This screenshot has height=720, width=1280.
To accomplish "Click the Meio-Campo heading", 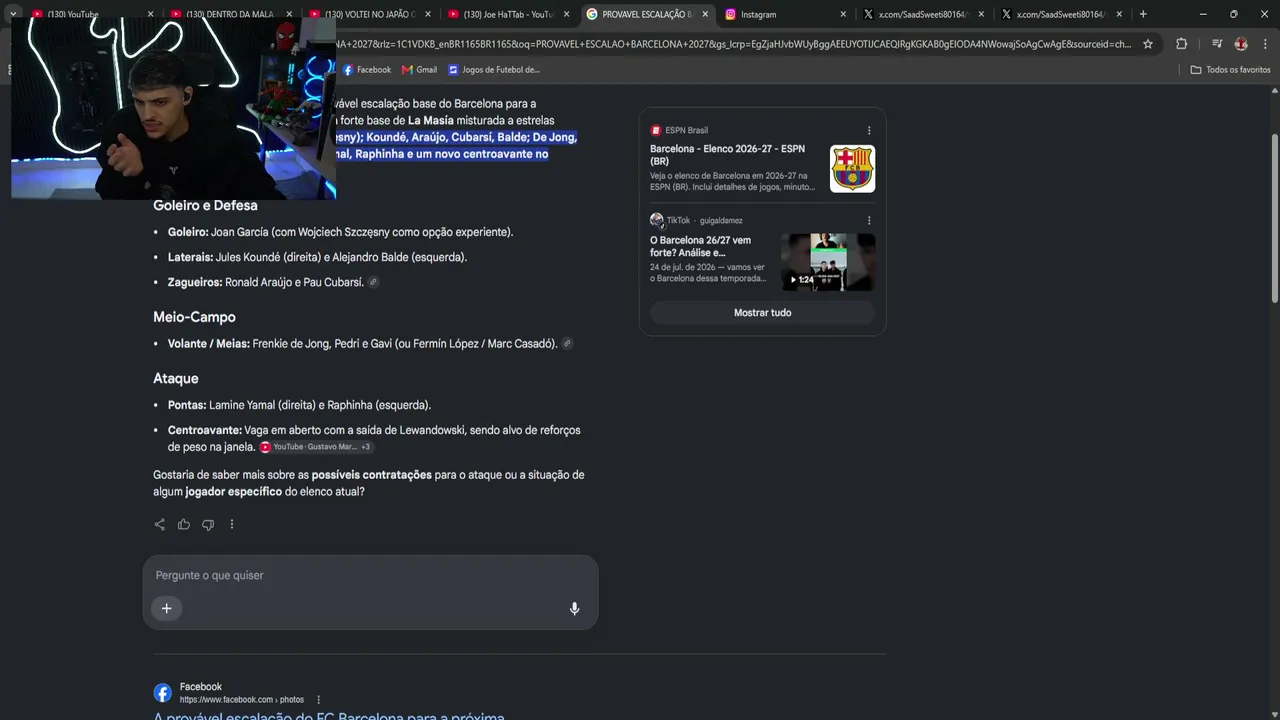I will click(194, 317).
